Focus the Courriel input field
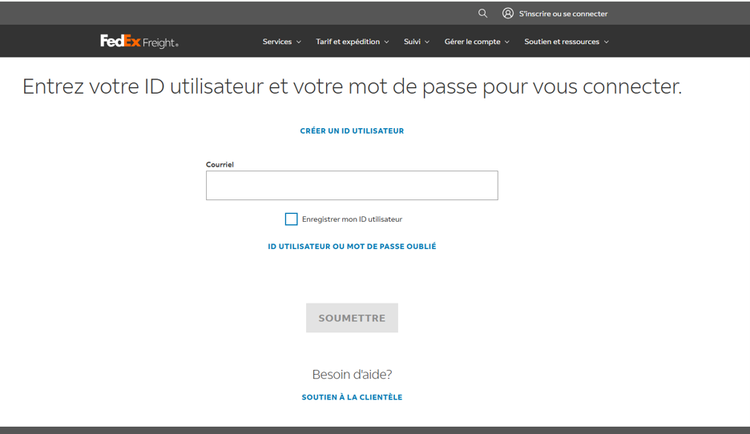The height and width of the screenshot is (434, 750). click(352, 185)
